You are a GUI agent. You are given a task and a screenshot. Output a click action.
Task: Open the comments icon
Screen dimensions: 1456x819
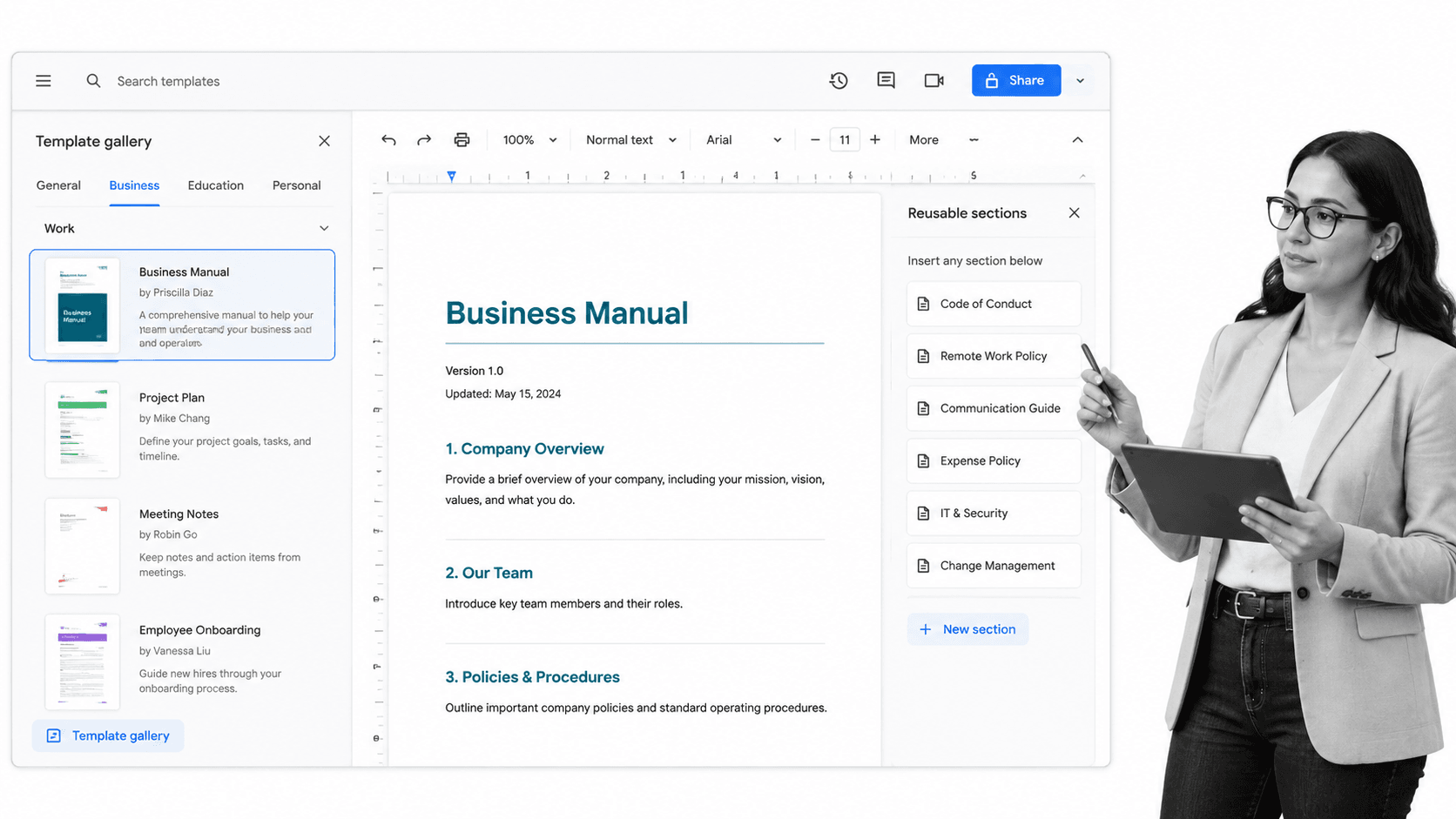coord(886,80)
